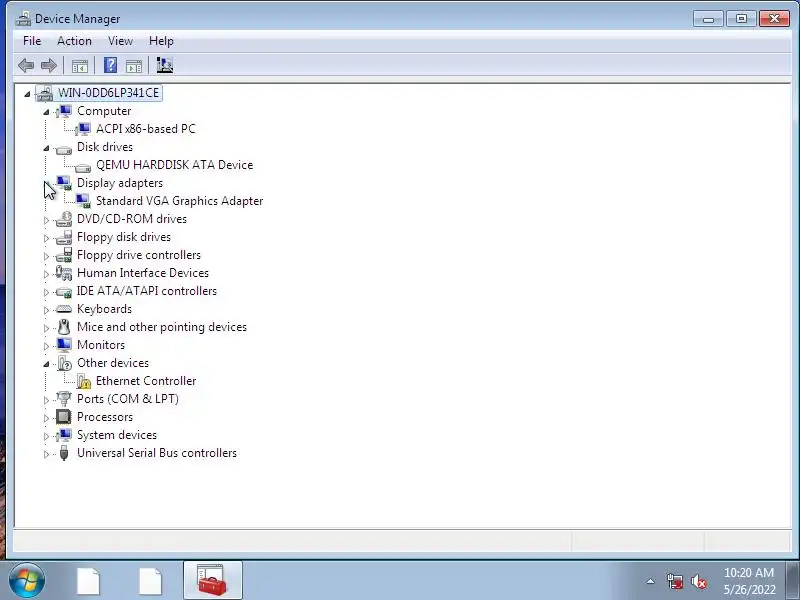Click the Ports (COM & LPT) icon
This screenshot has height=600, width=800.
(x=64, y=398)
